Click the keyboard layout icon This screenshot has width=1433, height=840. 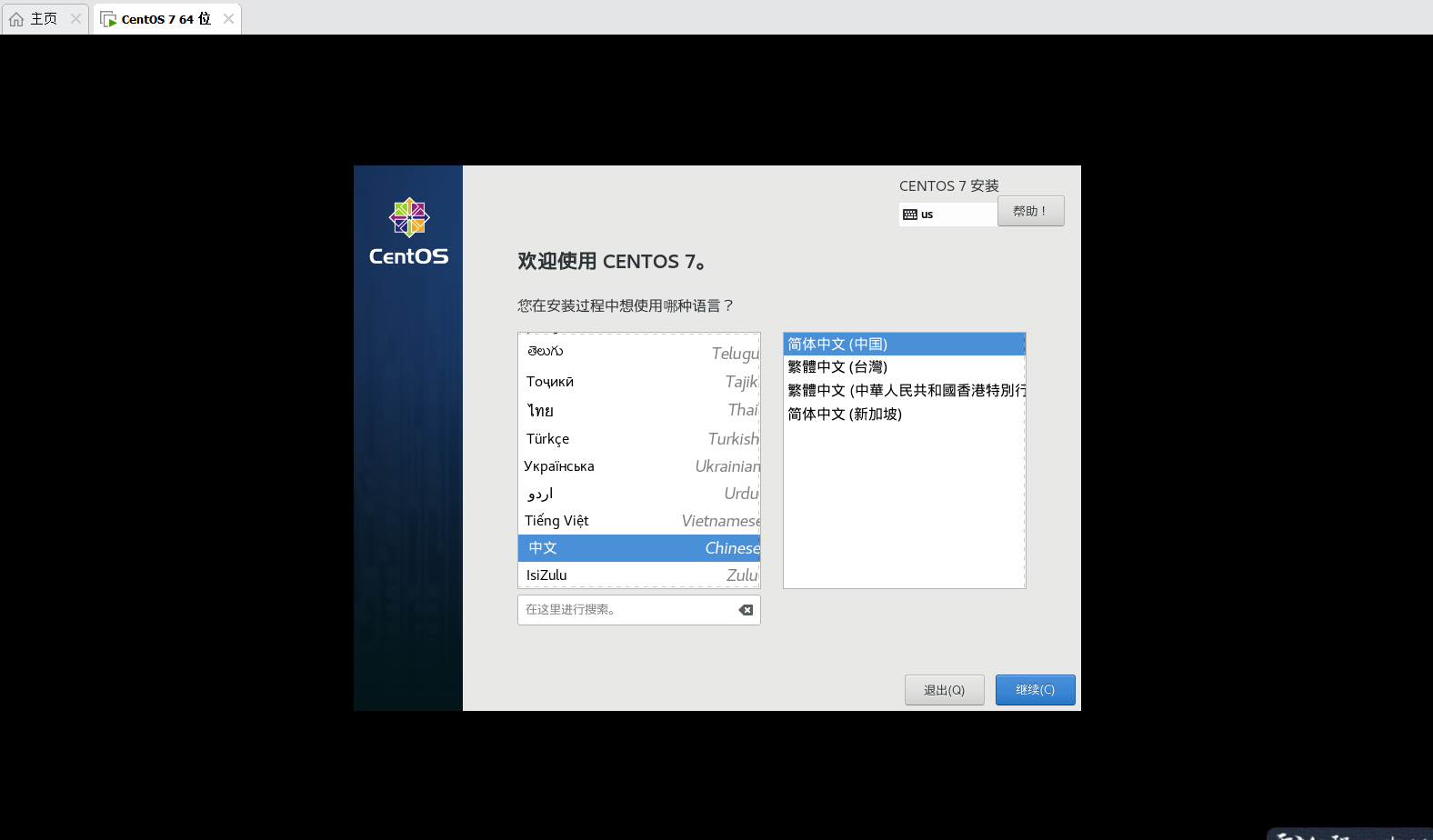point(910,215)
